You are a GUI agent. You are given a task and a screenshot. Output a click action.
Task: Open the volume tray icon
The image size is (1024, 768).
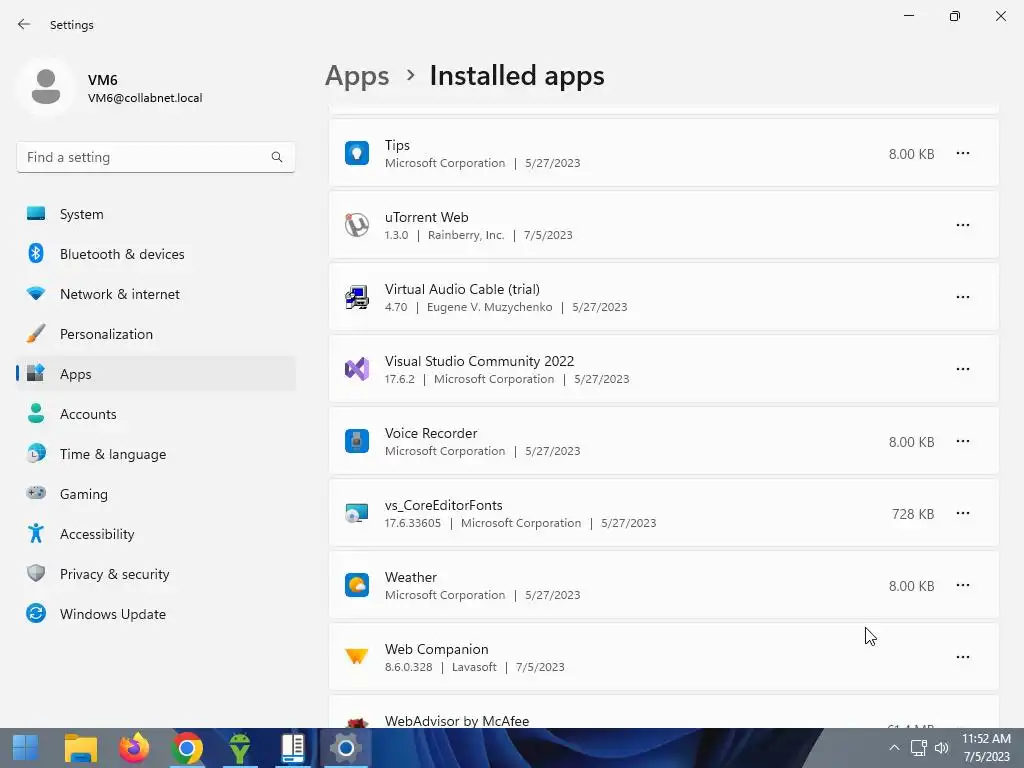pos(942,748)
